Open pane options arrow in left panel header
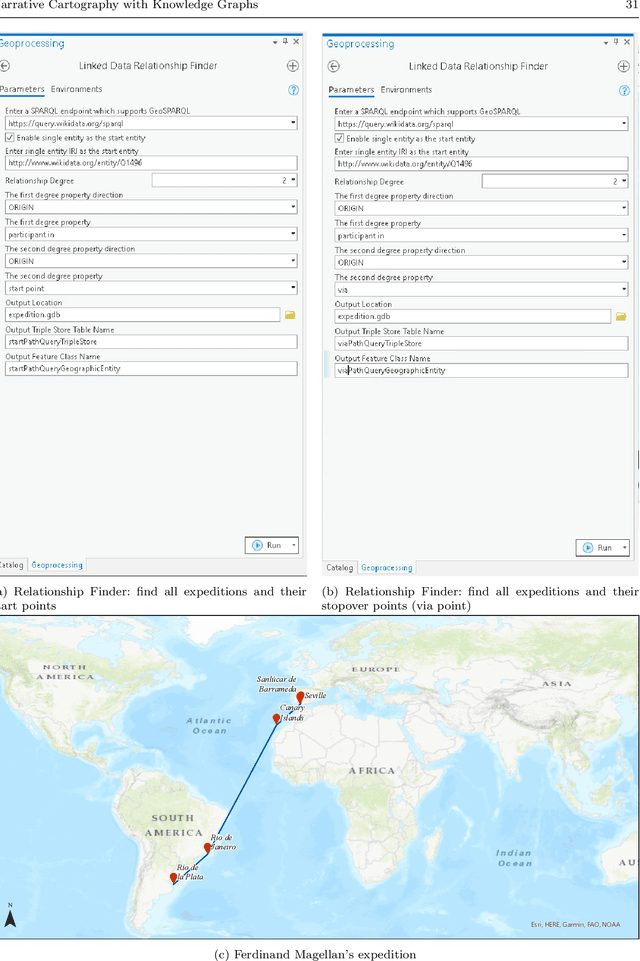The width and height of the screenshot is (640, 961). 275,42
